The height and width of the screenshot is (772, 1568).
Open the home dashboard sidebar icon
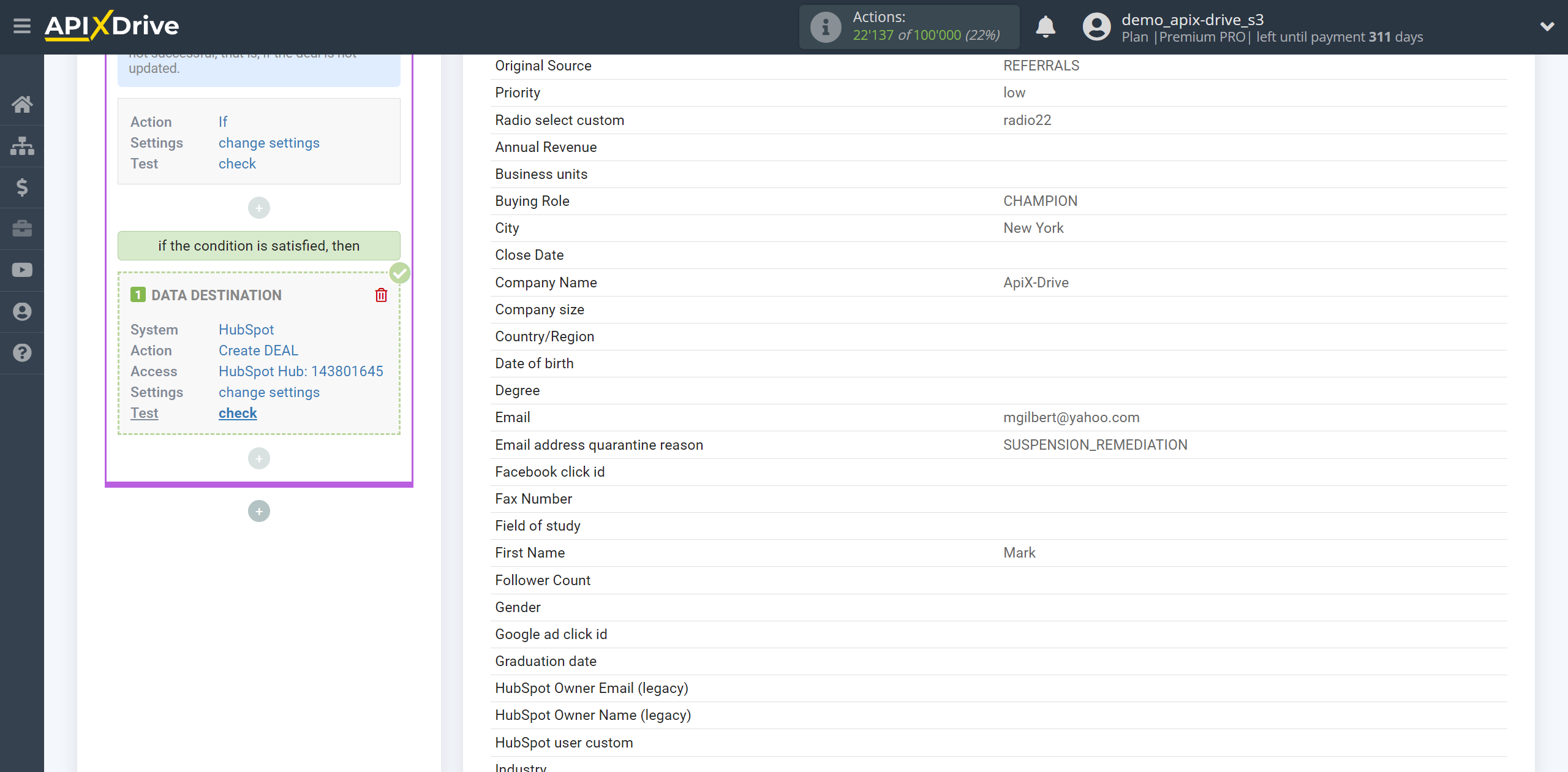pos(22,104)
